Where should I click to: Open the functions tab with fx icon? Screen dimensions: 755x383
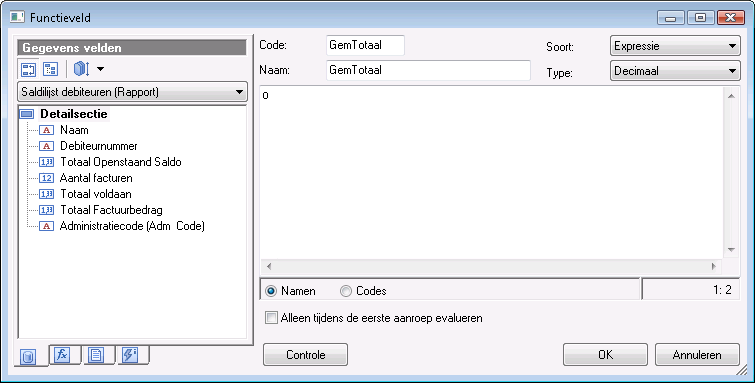[62, 356]
